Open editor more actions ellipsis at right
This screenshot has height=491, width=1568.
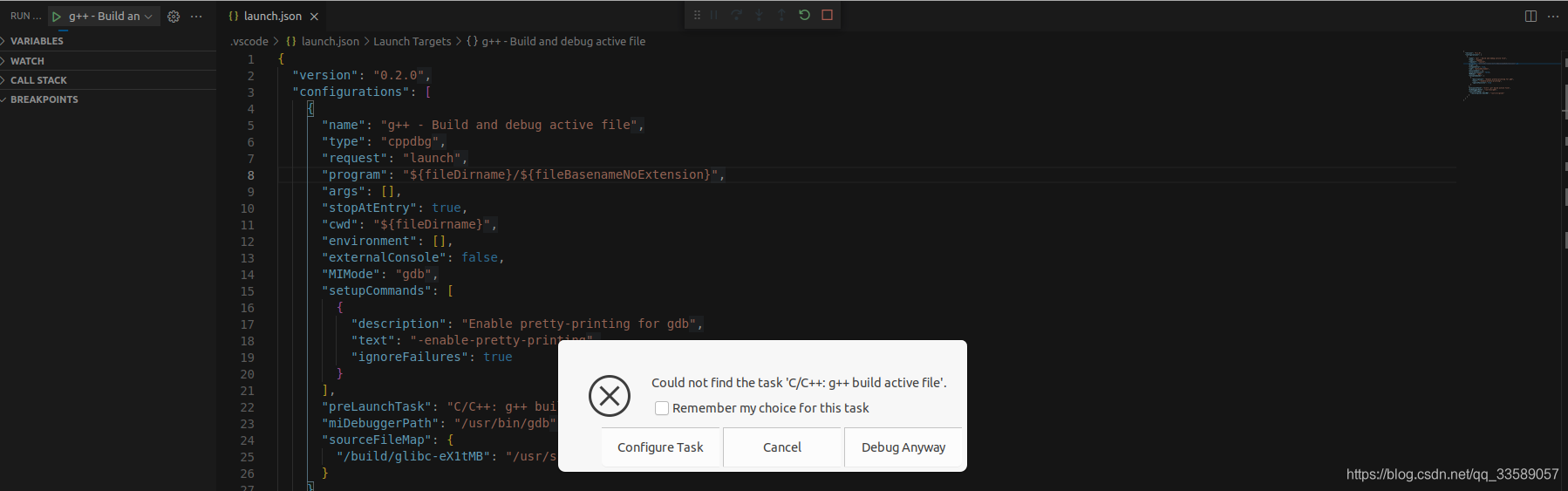tap(1553, 17)
